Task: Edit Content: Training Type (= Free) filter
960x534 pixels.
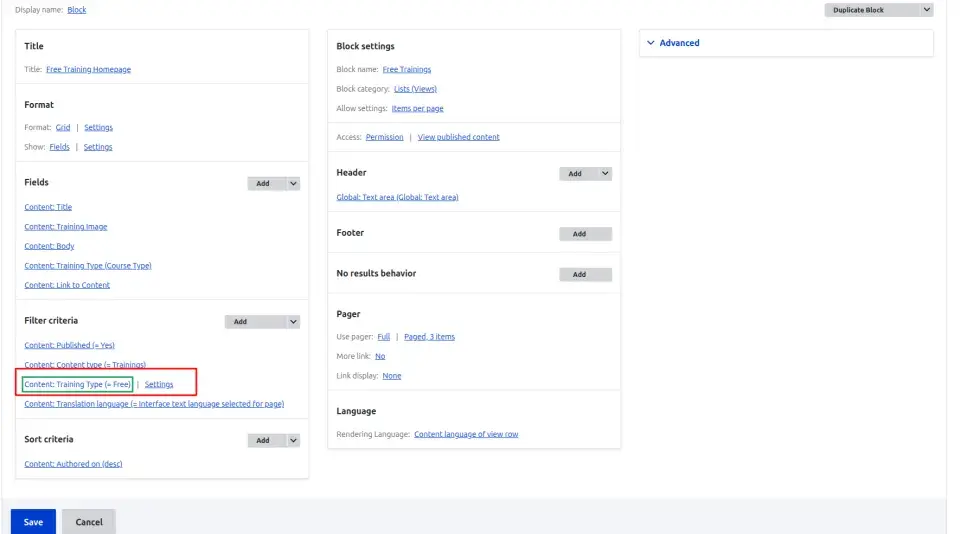Action: (77, 385)
